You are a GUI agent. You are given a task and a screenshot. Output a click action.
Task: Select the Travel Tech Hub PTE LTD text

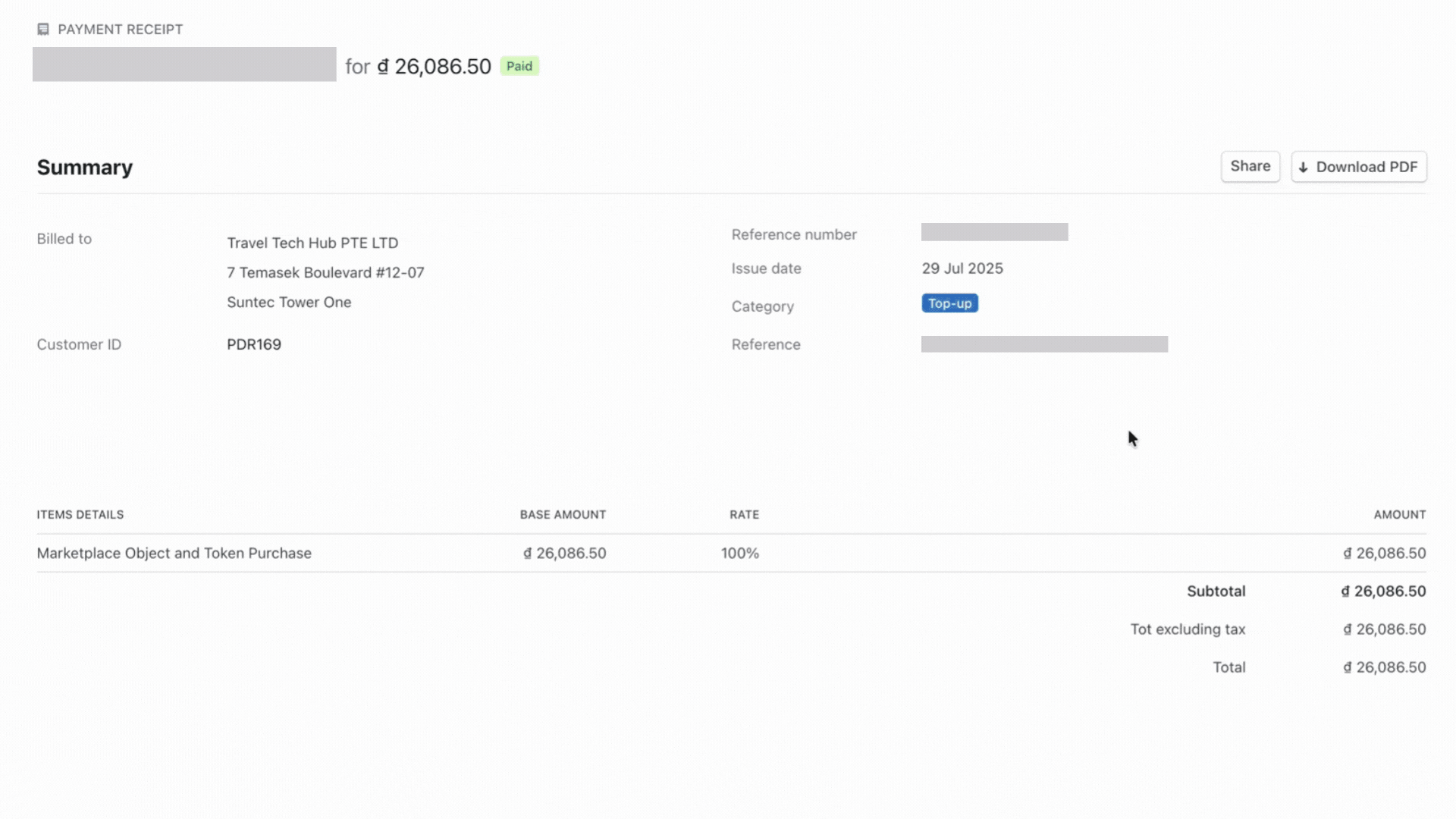pos(312,243)
